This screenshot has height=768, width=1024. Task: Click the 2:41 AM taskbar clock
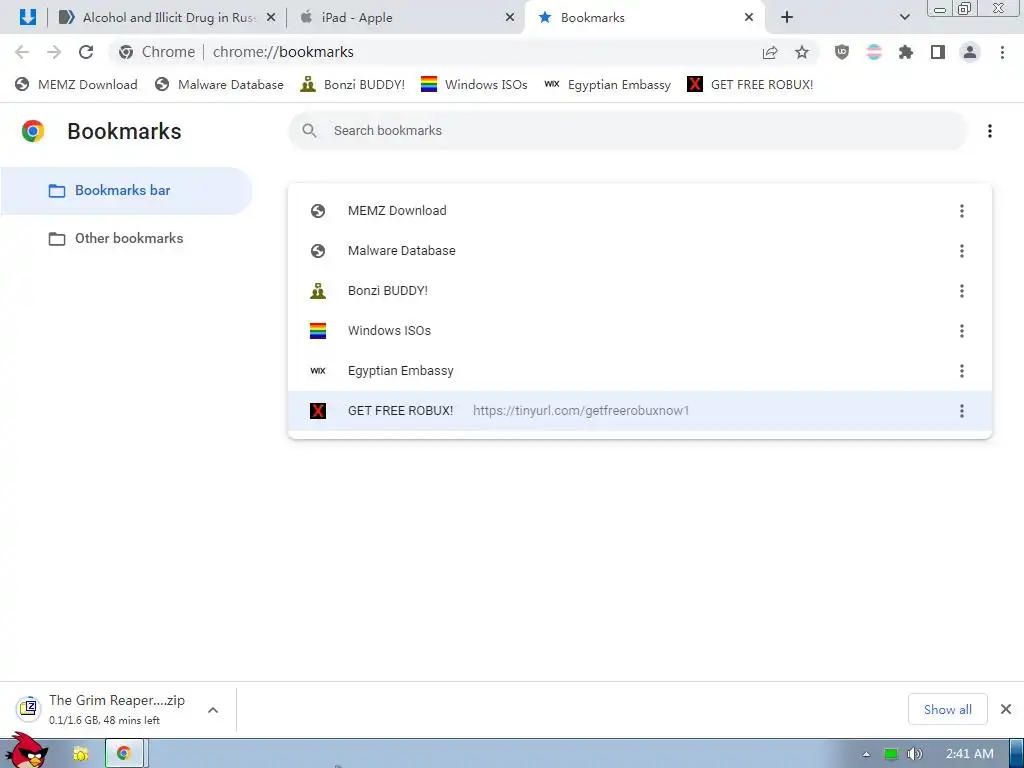(x=970, y=754)
